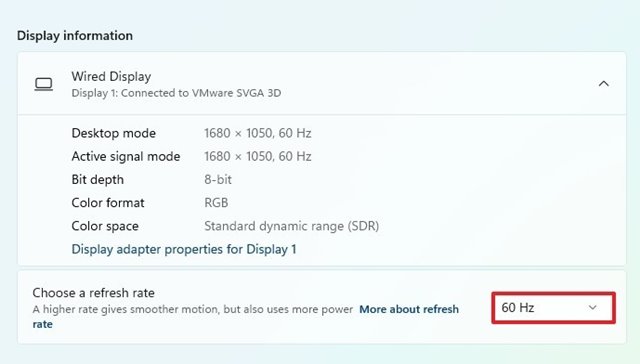Select the Display information heading
The image size is (640, 364).
click(x=75, y=36)
